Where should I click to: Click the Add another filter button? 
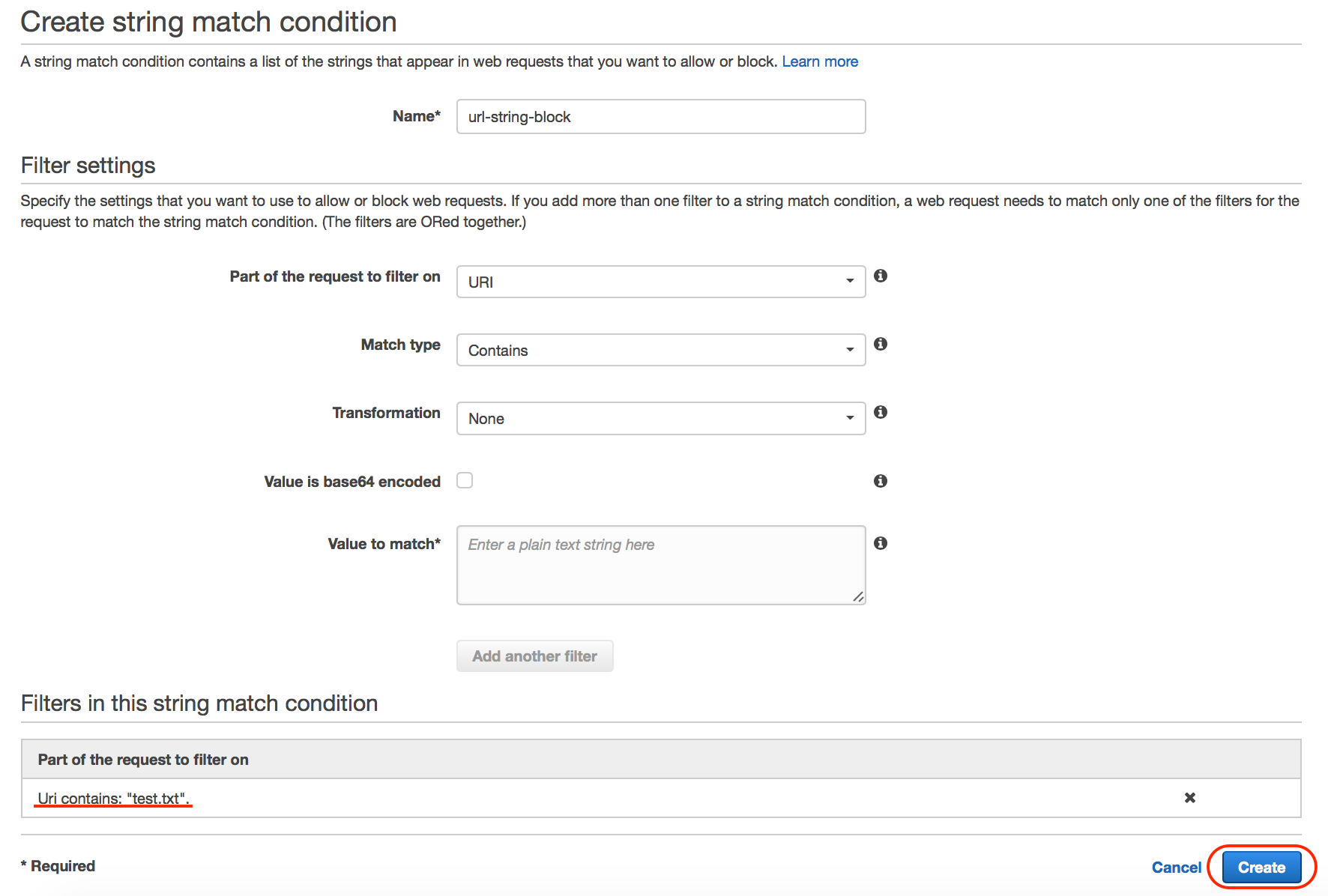point(534,656)
